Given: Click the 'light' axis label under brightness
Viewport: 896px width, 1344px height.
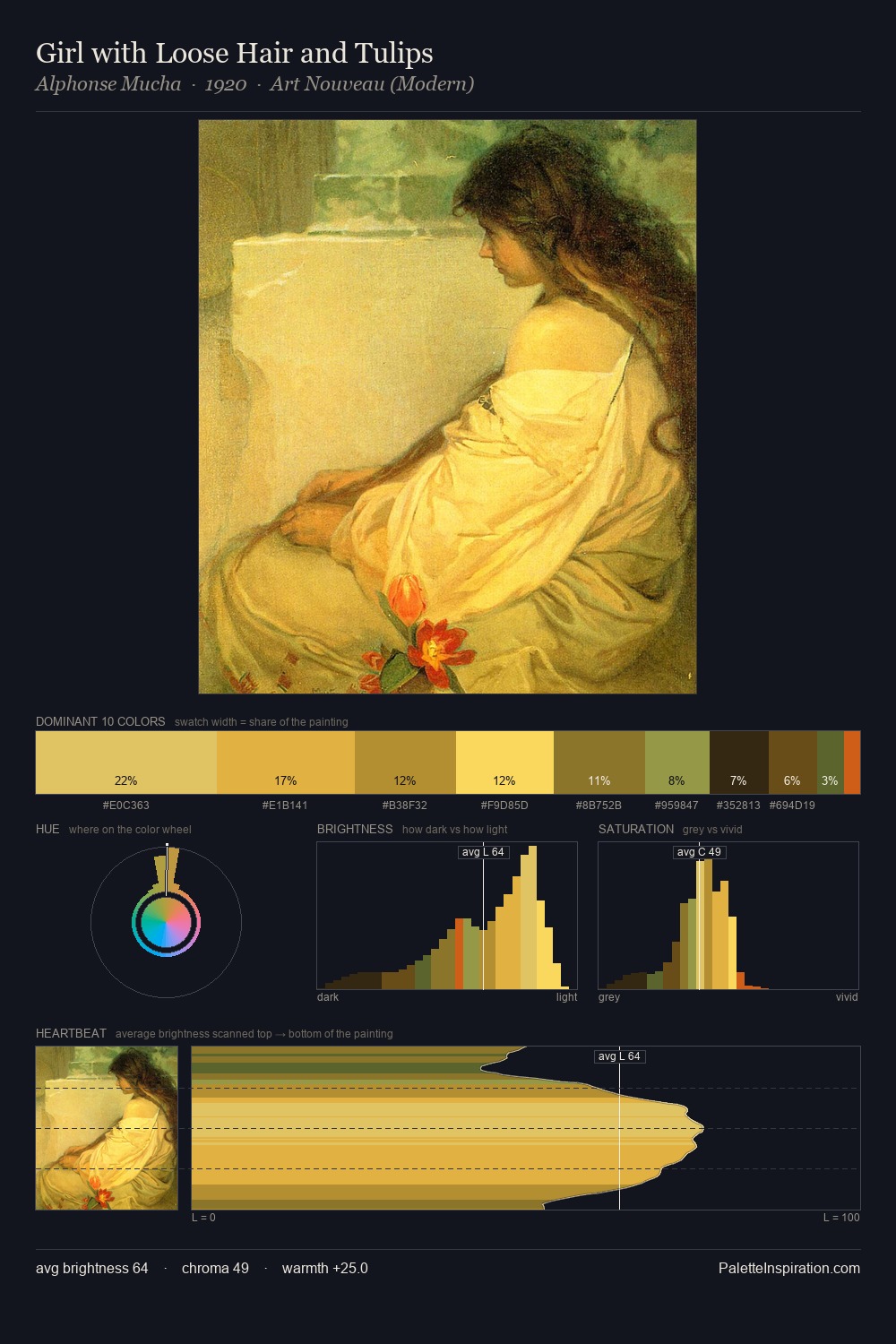Looking at the screenshot, I should (x=567, y=997).
